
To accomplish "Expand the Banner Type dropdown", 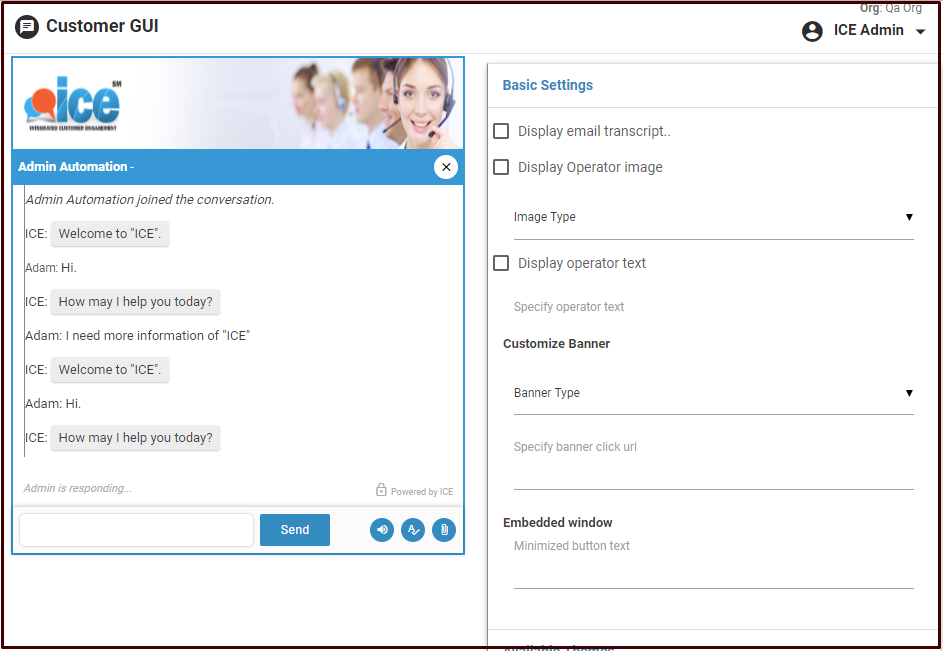I will coord(909,392).
